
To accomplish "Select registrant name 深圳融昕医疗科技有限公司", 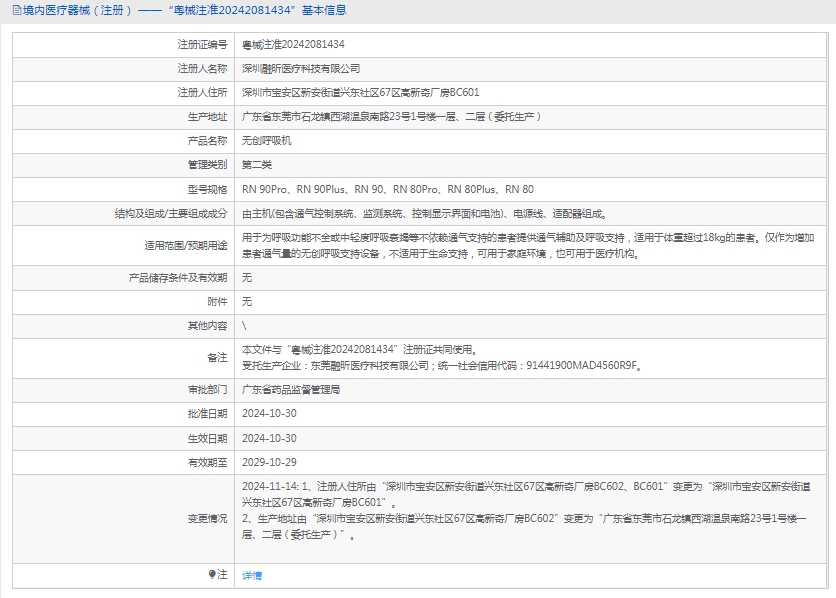I will [x=301, y=69].
